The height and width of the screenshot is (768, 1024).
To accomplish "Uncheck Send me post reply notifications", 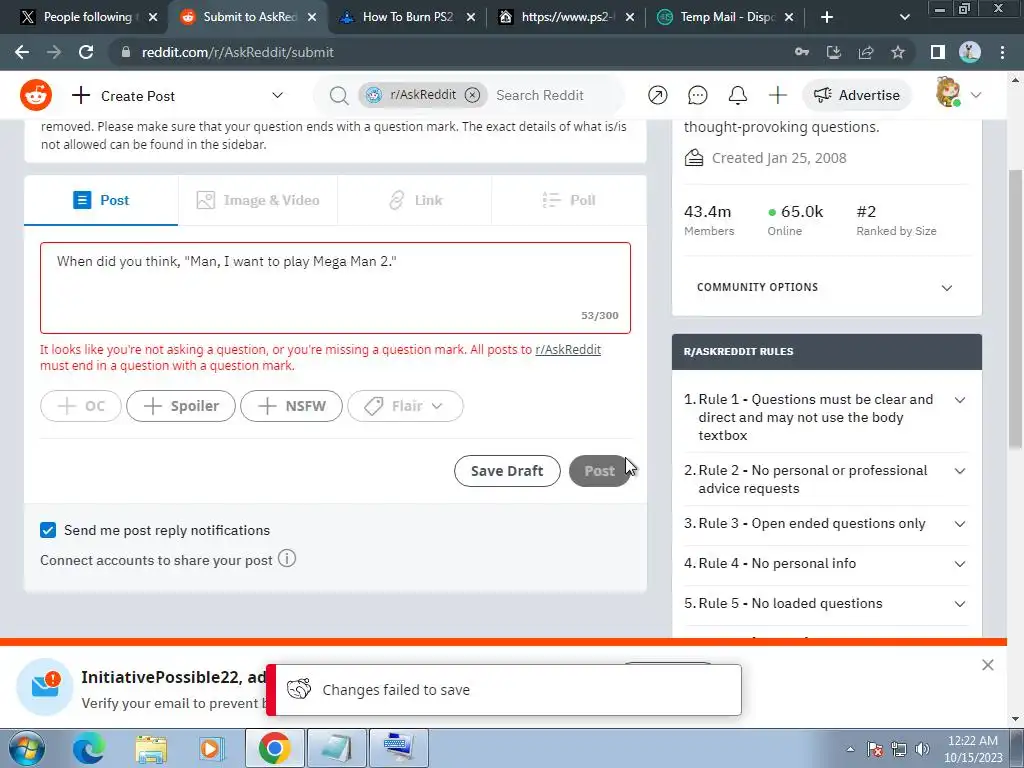I will click(48, 530).
